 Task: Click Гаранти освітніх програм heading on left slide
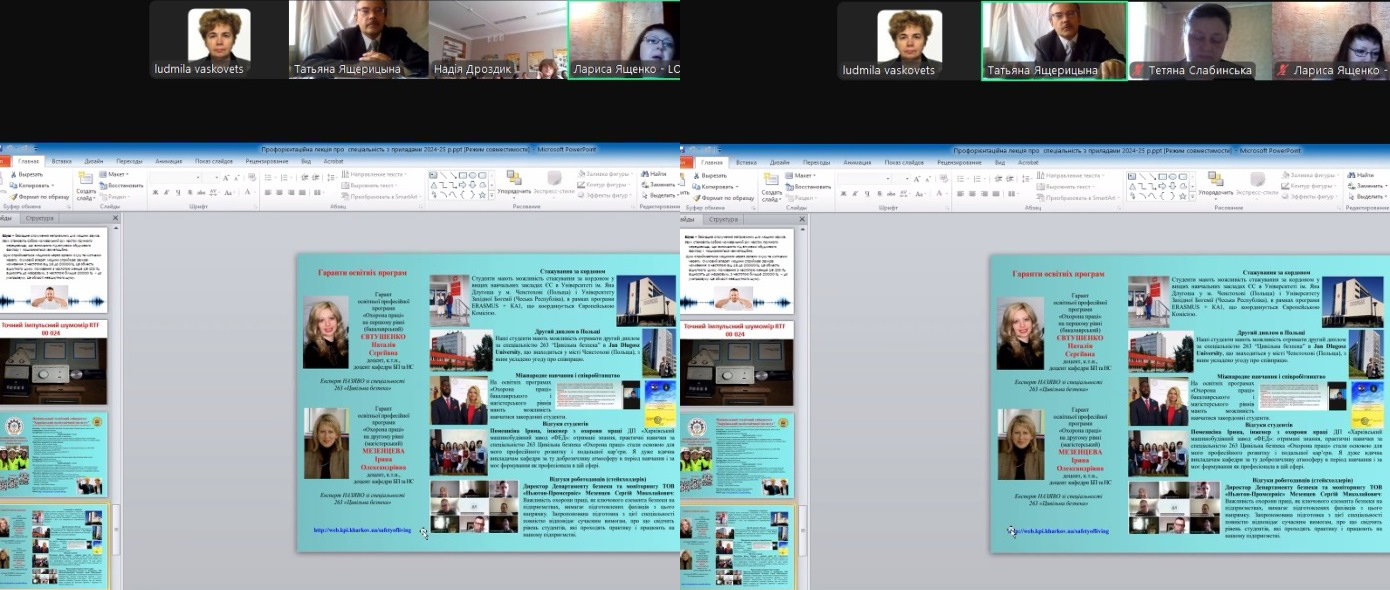coord(361,272)
